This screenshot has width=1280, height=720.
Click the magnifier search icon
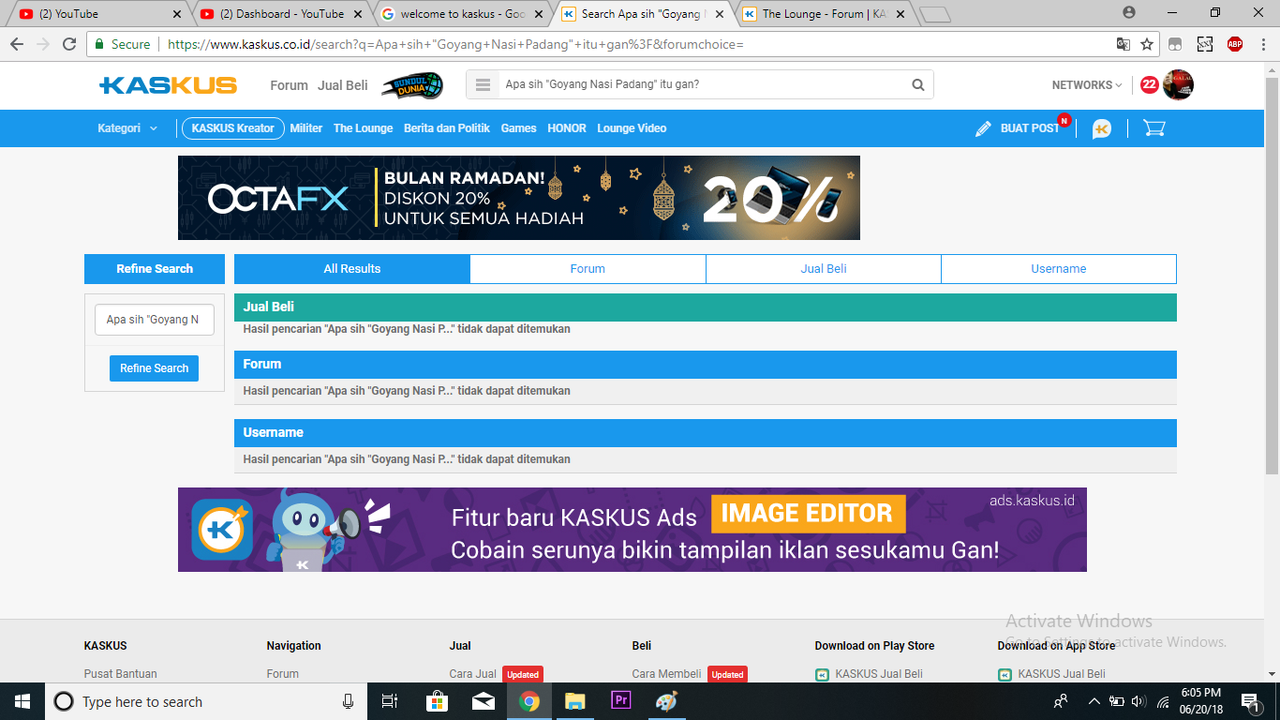[x=918, y=85]
